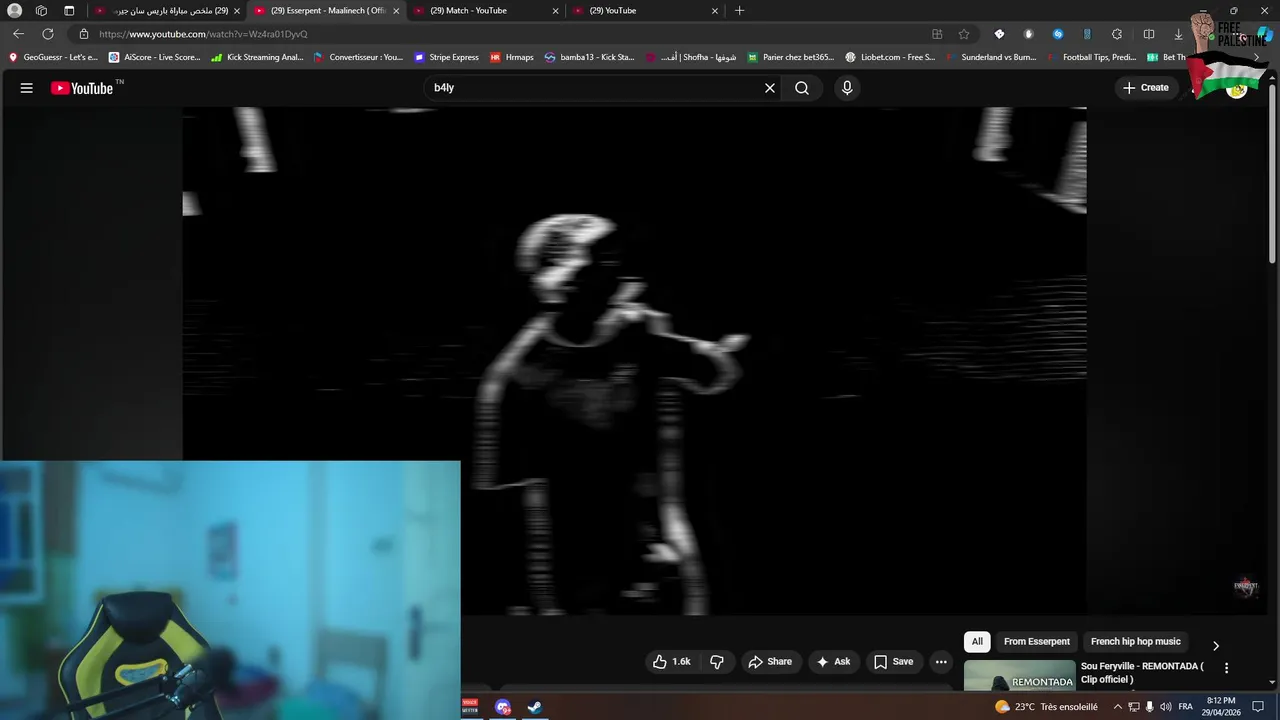Screen dimensions: 1280x720
Task: Click the address bar URL
Action: [x=203, y=34]
